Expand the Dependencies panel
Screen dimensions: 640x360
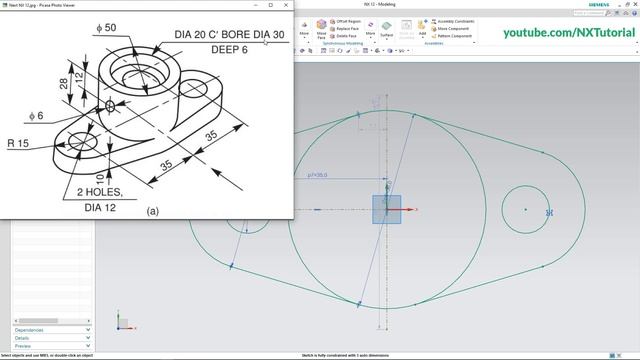pos(52,330)
